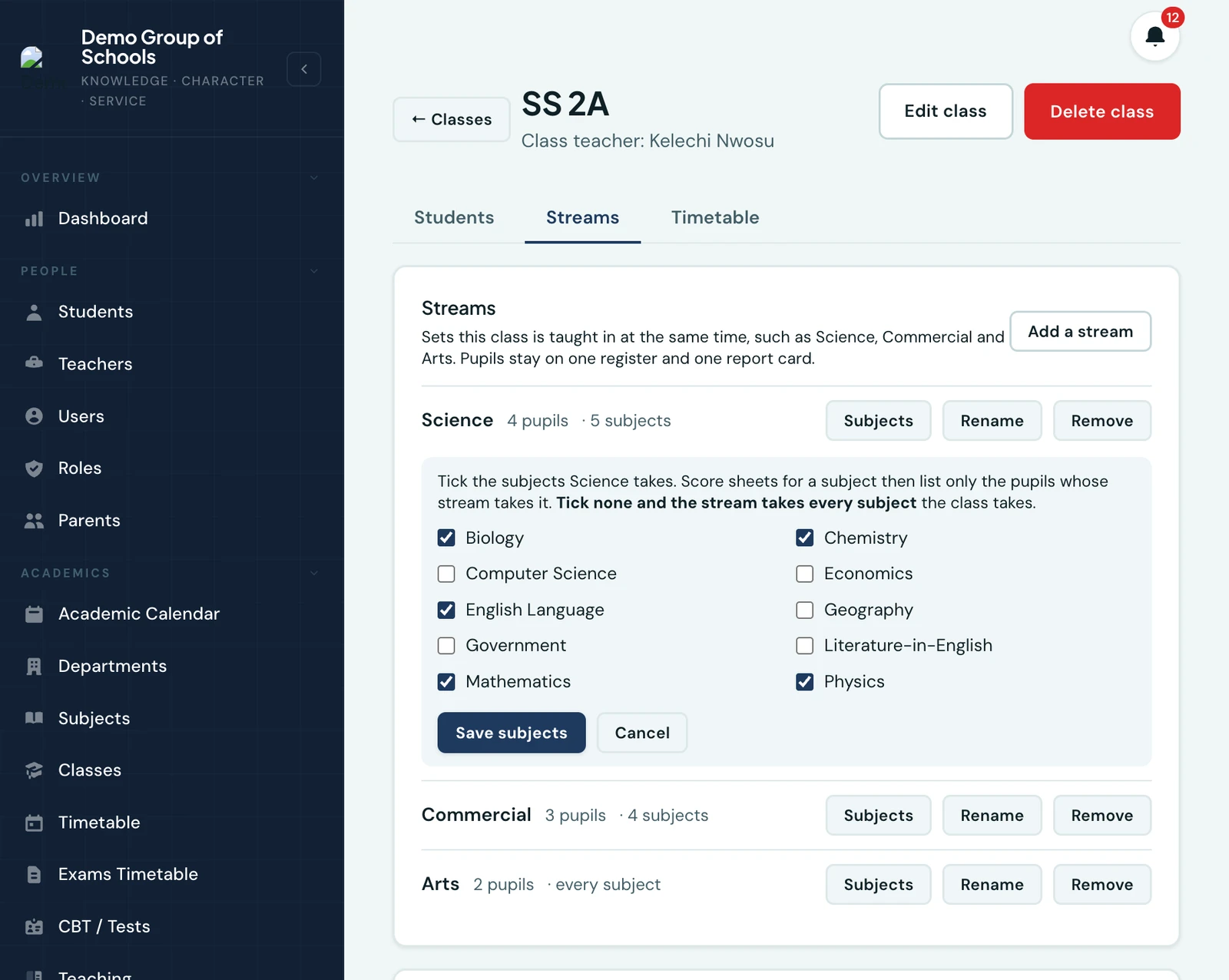This screenshot has height=980, width=1229.
Task: Click Add a stream button
Action: coord(1080,331)
